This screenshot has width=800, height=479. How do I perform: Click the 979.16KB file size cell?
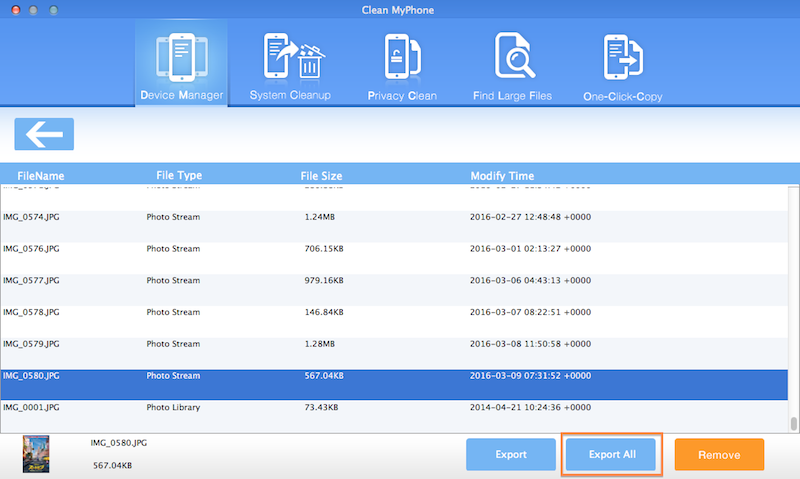point(324,280)
